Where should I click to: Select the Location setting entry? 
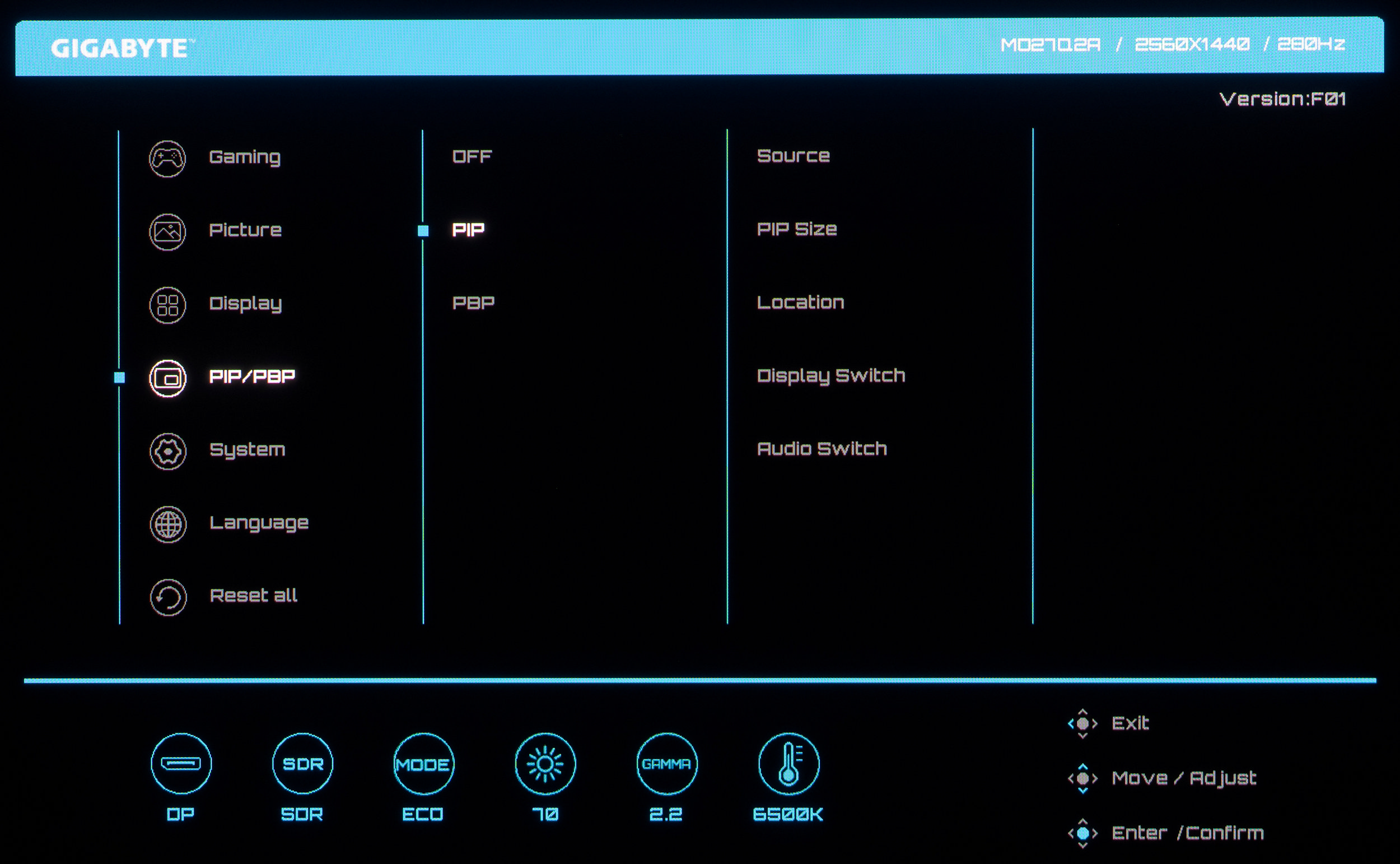(x=800, y=302)
